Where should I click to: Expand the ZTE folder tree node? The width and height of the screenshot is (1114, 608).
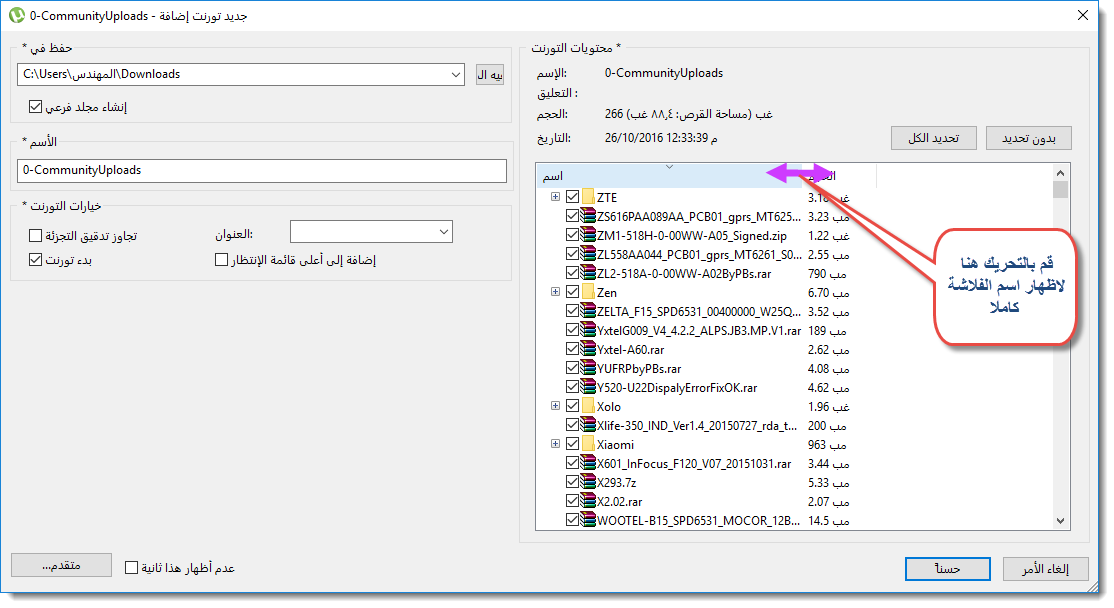click(556, 197)
